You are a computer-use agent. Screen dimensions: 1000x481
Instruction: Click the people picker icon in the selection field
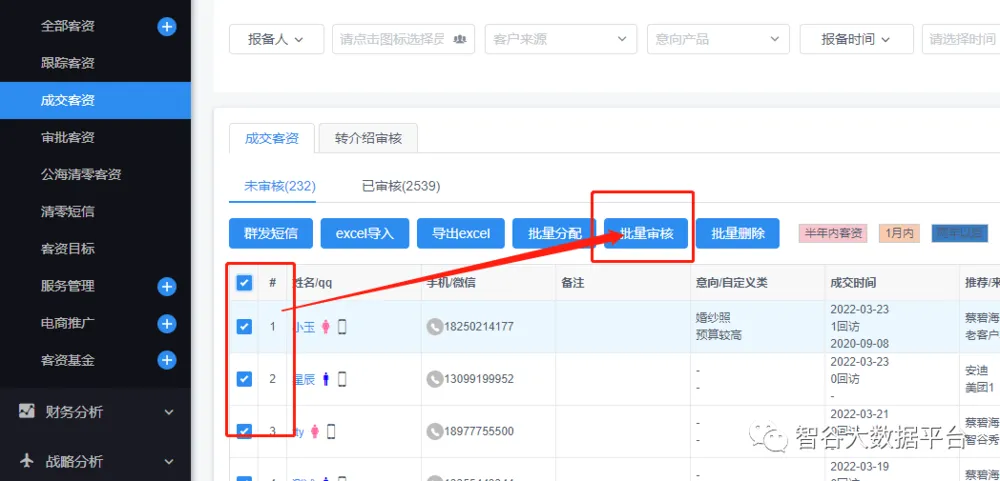[460, 39]
